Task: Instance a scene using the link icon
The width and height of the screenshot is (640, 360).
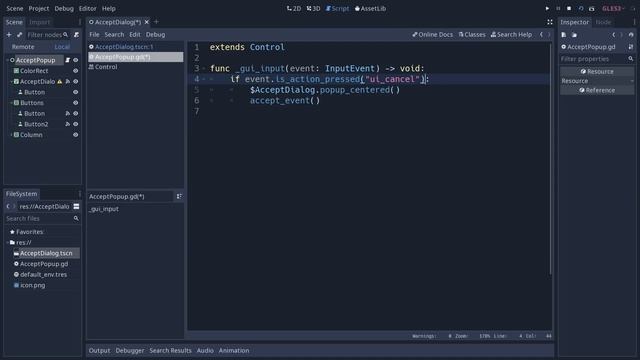Action: pos(19,35)
